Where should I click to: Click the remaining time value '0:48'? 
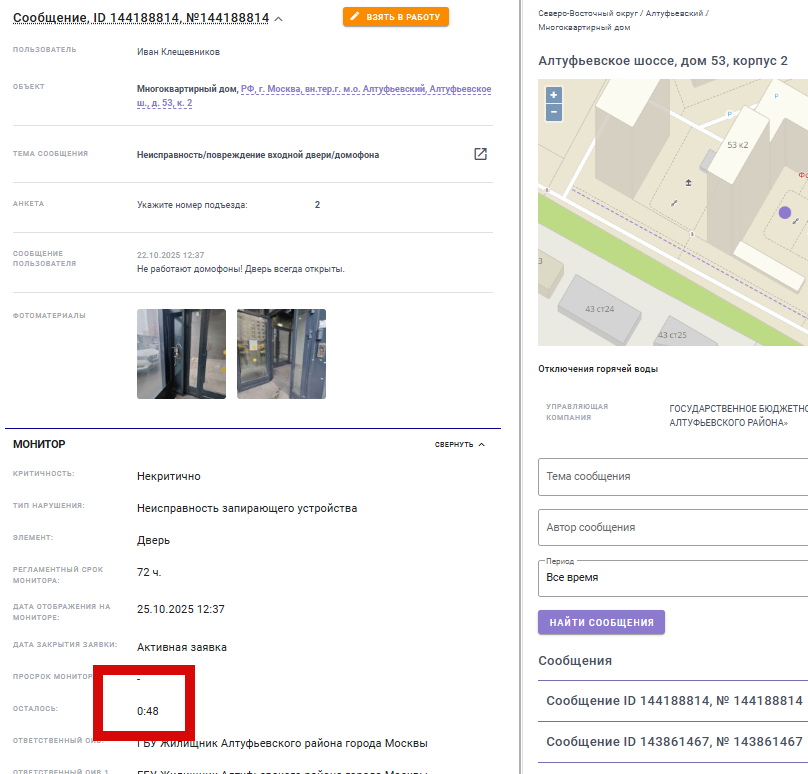click(148, 711)
